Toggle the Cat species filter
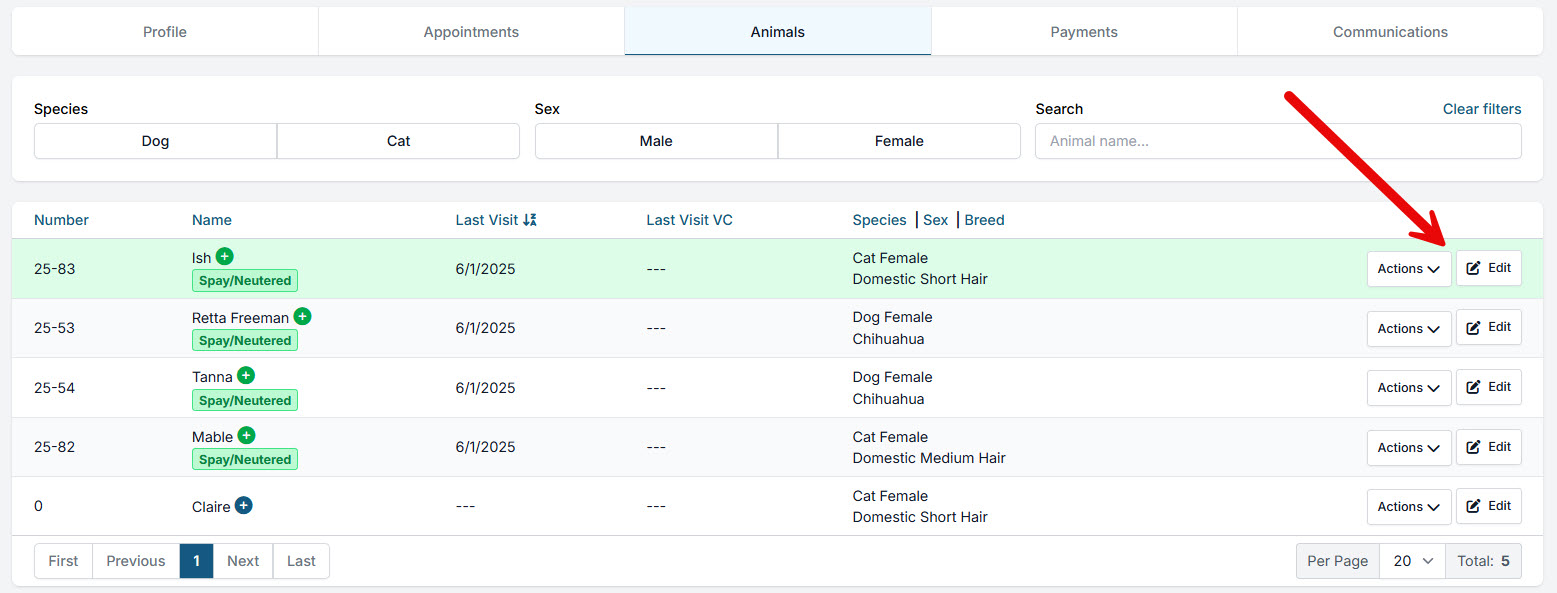The image size is (1557, 593). (398, 141)
